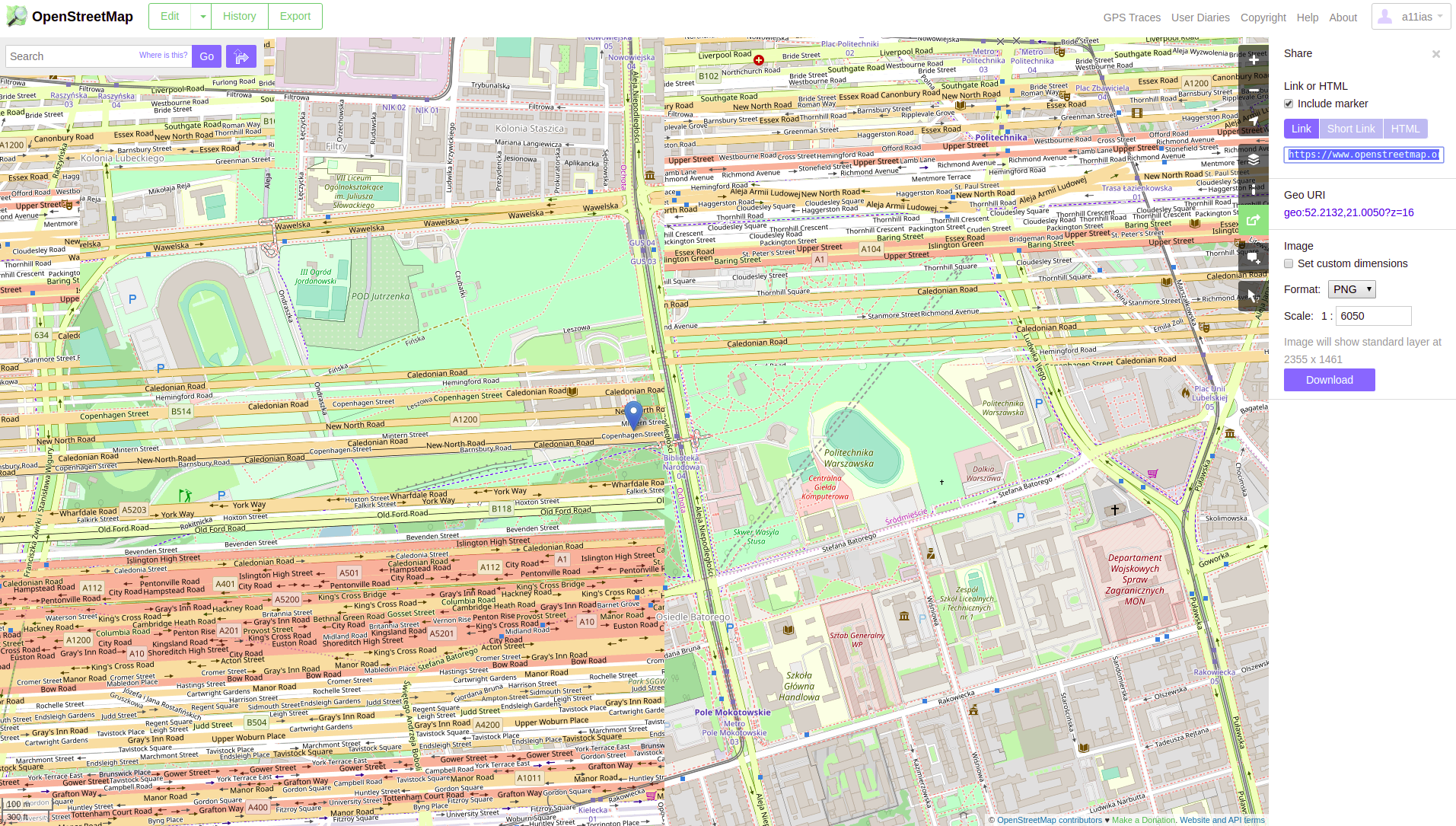Open the About page
The height and width of the screenshot is (826, 1456).
pos(1343,18)
